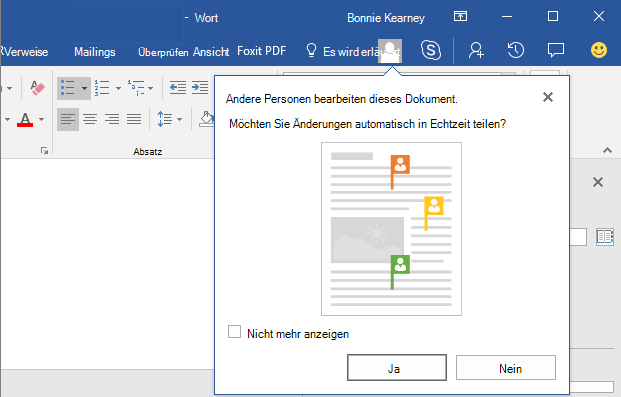Open version history clock icon
621x397 pixels.
pos(516,50)
